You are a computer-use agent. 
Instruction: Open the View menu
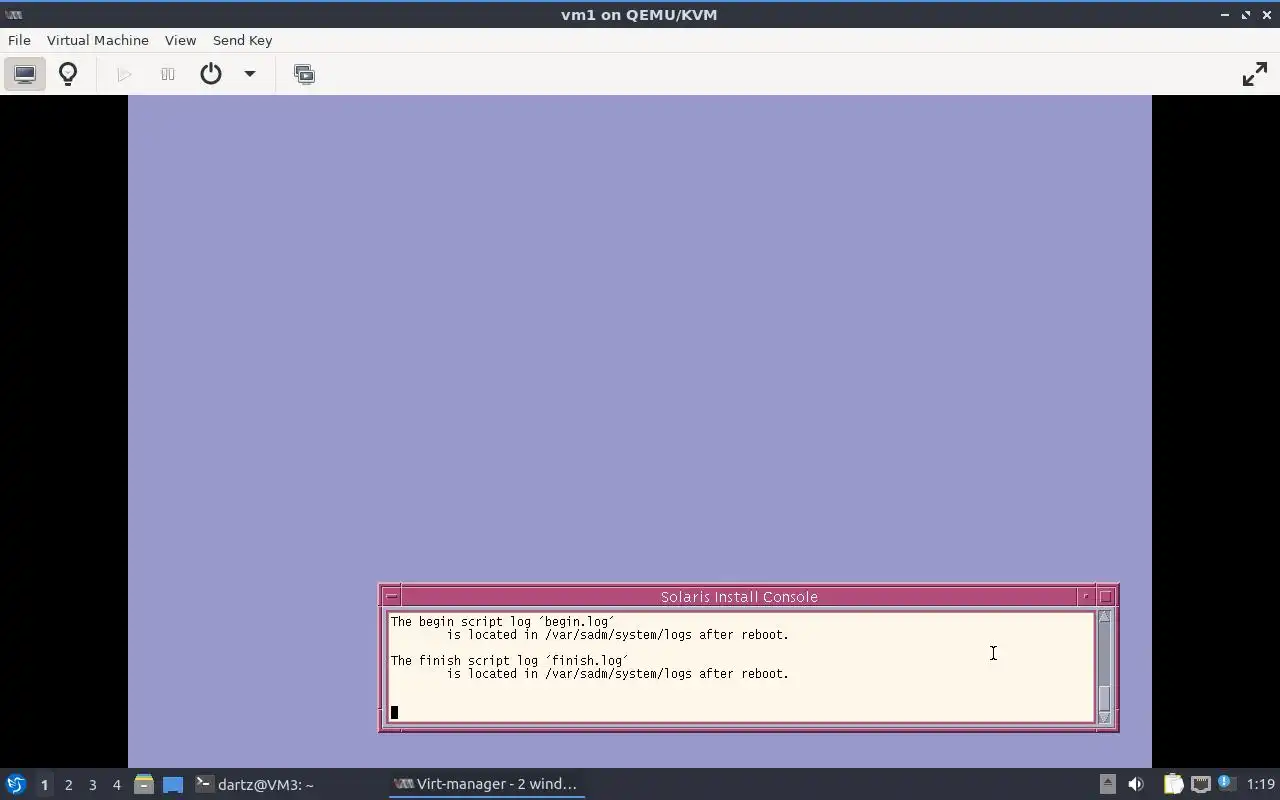point(180,40)
